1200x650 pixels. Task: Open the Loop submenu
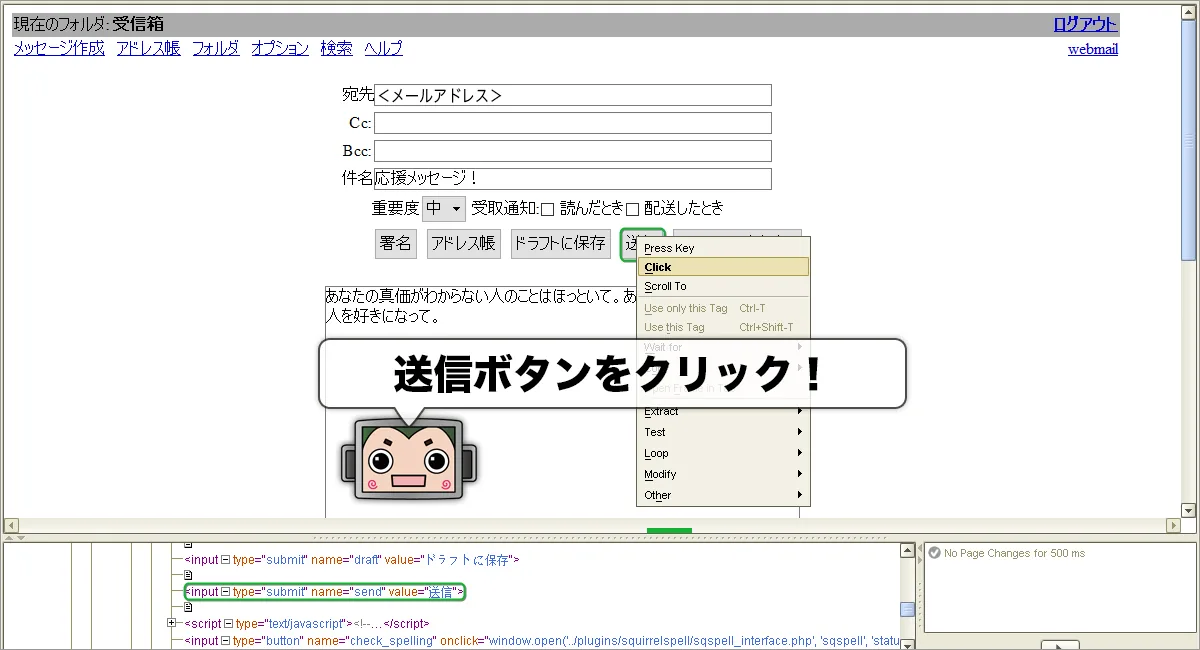point(723,453)
